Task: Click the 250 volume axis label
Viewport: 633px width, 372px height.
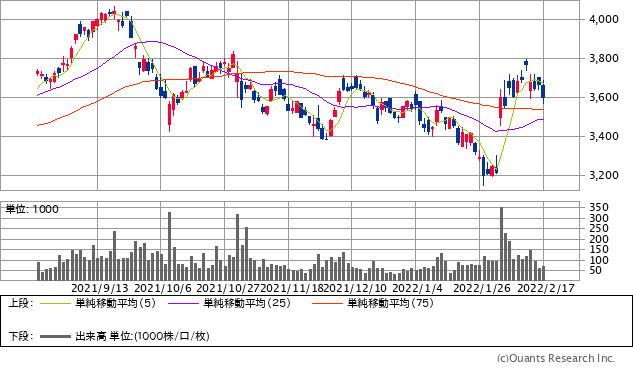Action: point(599,229)
